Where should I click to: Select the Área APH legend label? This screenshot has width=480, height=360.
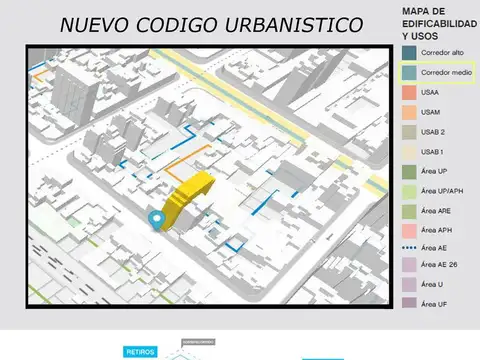pyautogui.click(x=436, y=230)
